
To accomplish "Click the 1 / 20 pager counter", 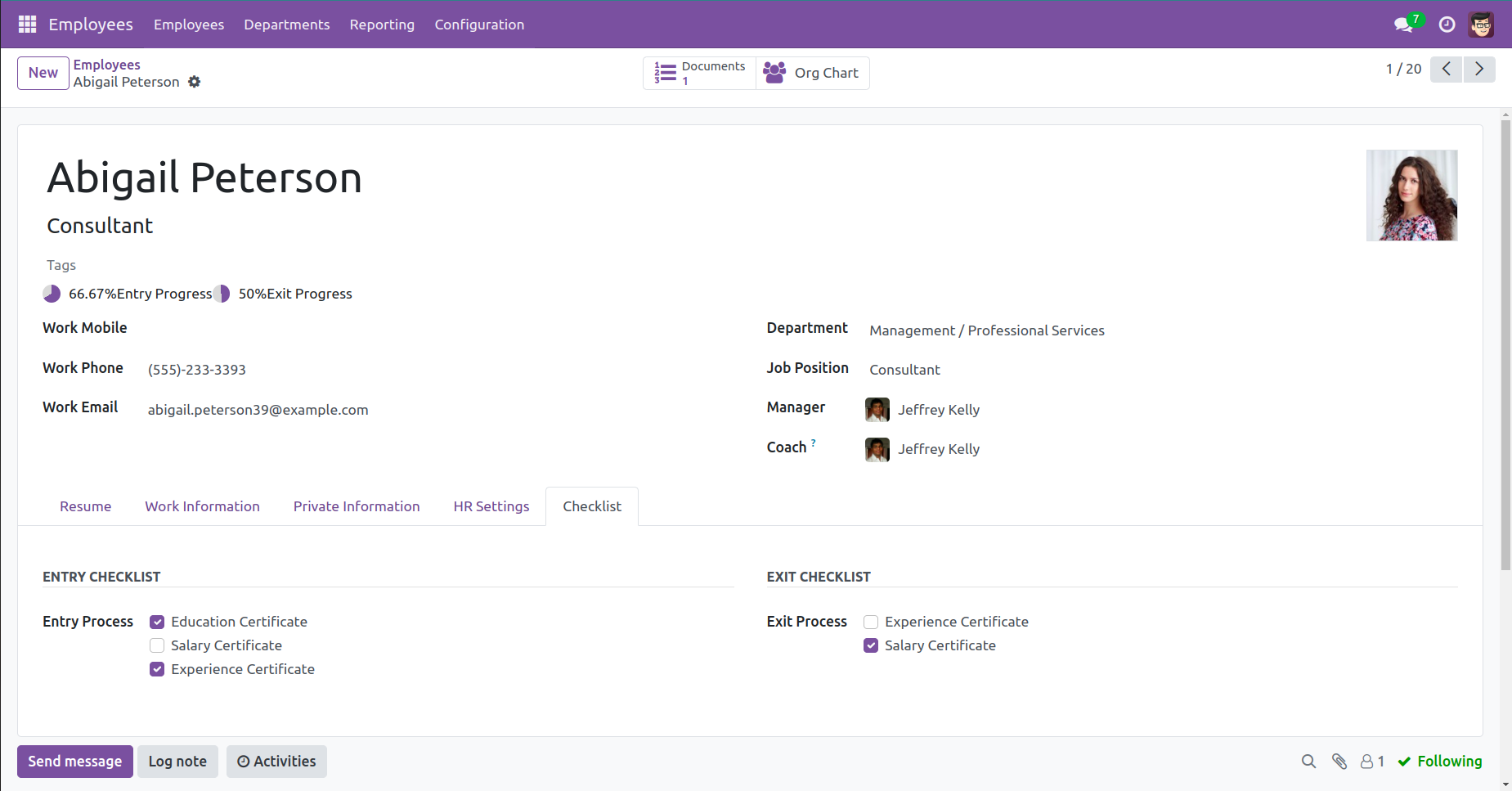I will 1403,69.
